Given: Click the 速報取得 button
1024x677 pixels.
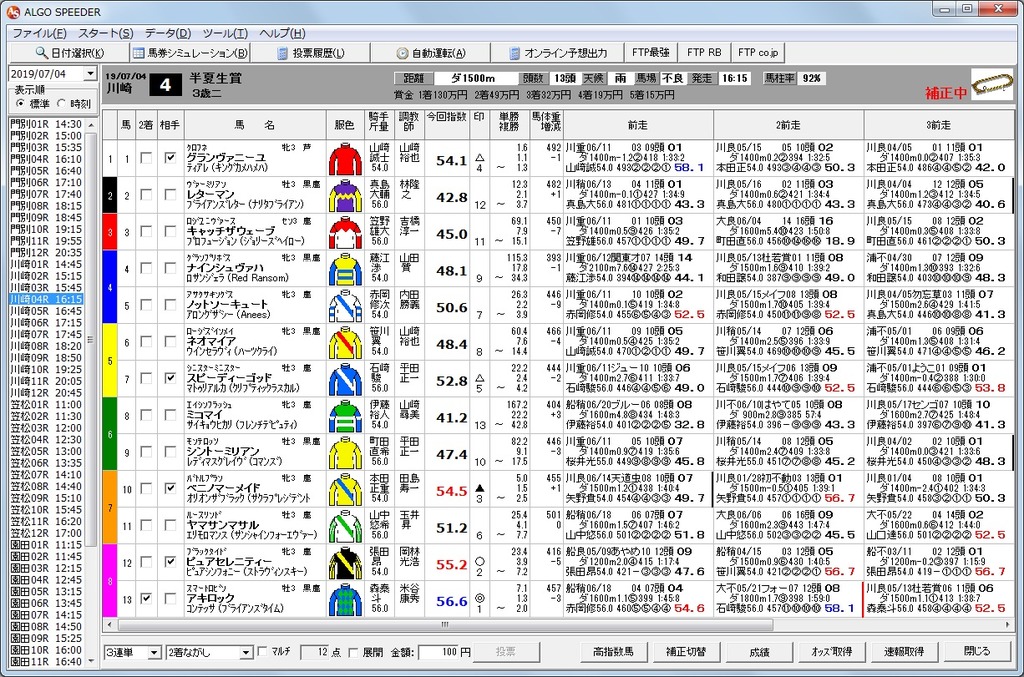Looking at the screenshot, I should (904, 652).
